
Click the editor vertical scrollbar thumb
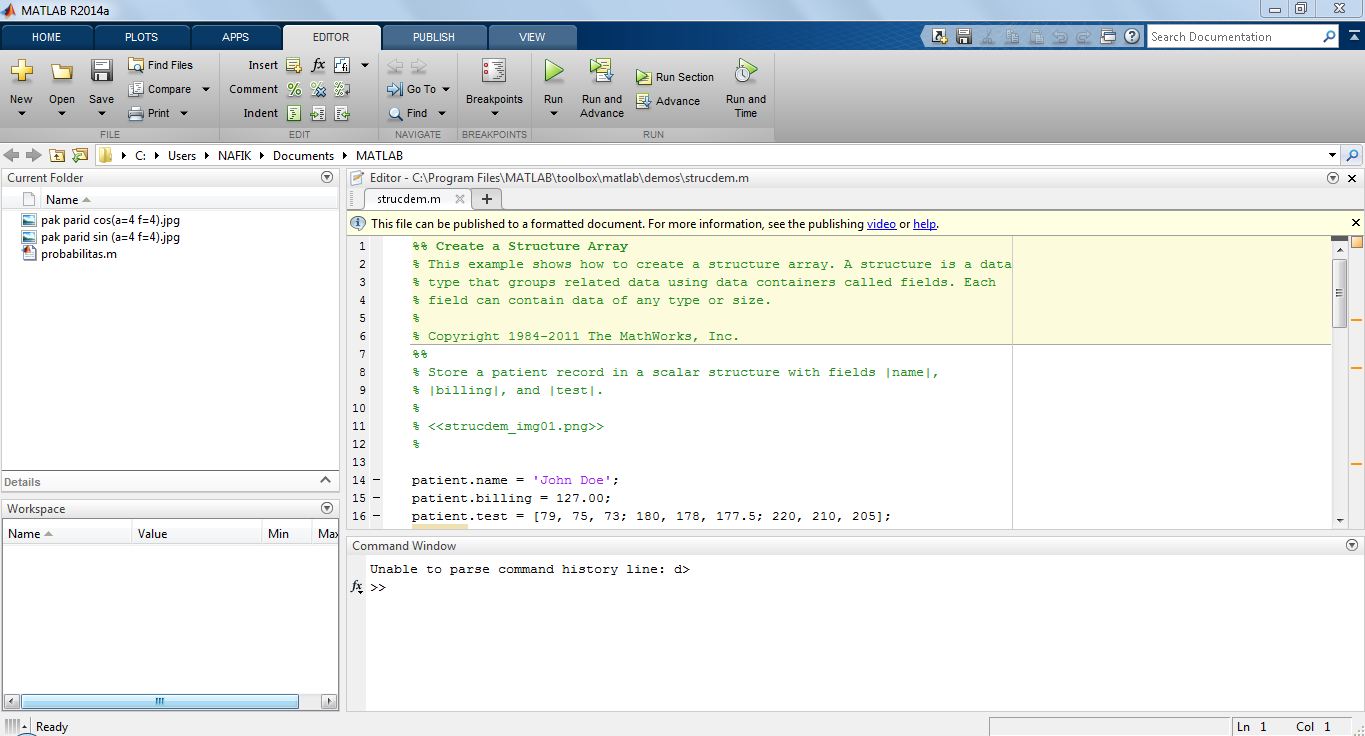1340,292
